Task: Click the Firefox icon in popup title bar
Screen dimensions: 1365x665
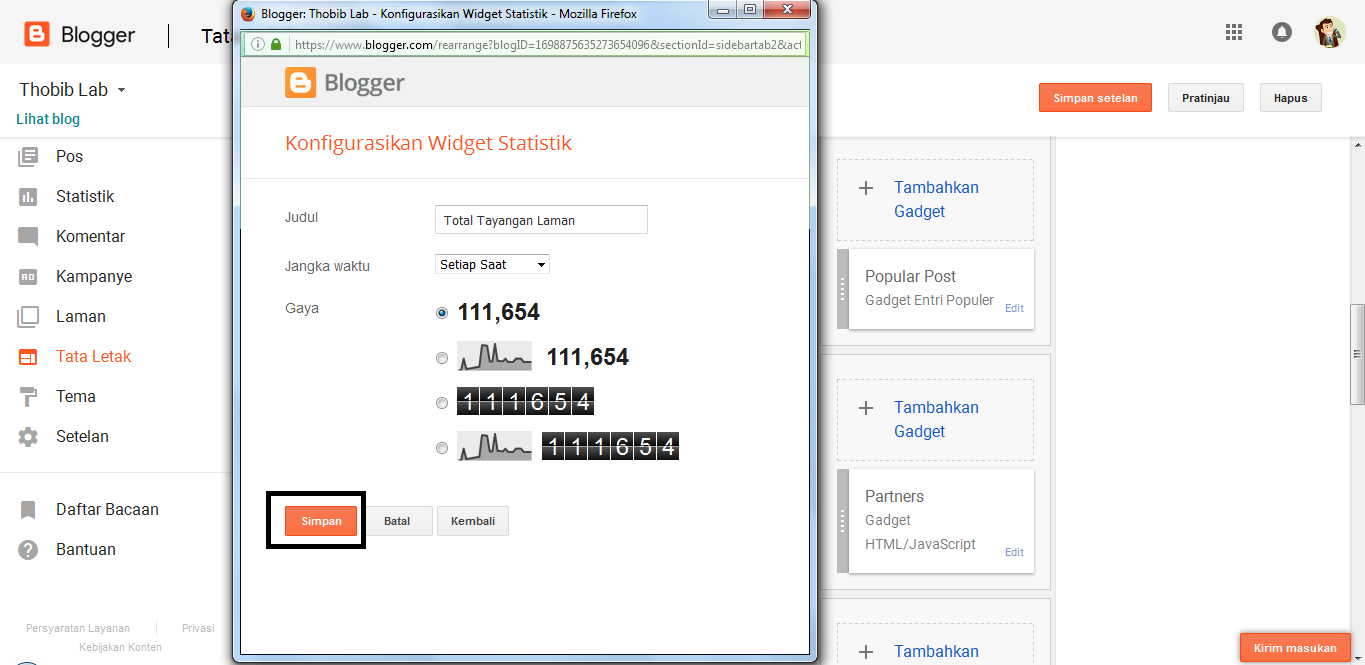Action: click(x=249, y=14)
